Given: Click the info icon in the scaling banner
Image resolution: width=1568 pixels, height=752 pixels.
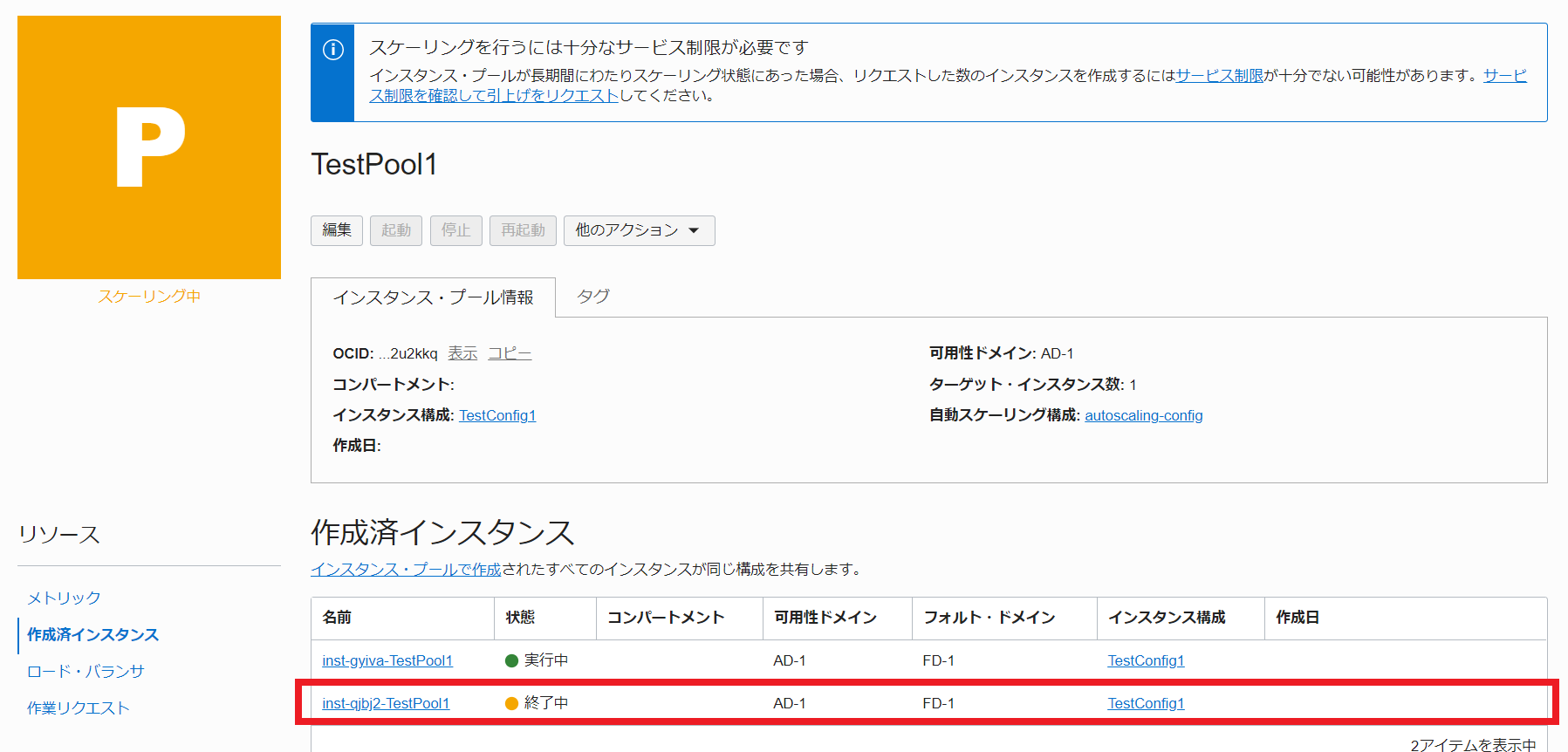Looking at the screenshot, I should (x=333, y=50).
